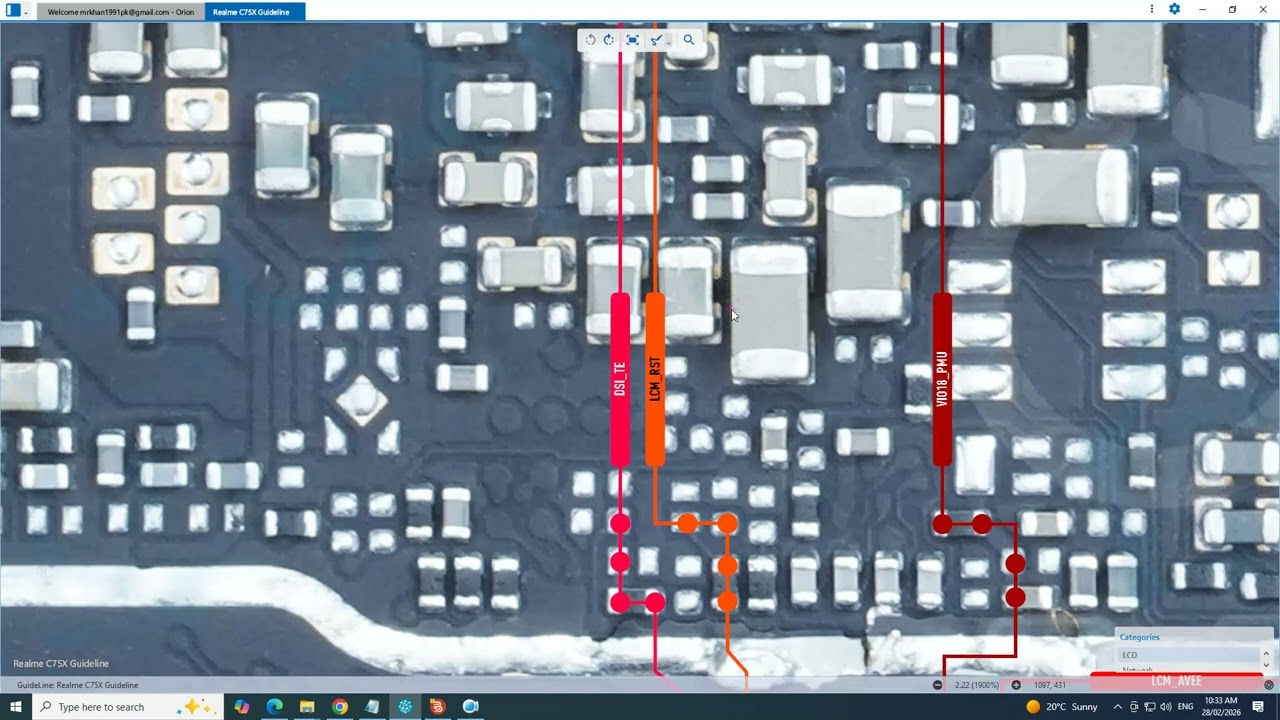Open the app logo dropdown menu

[26, 11]
